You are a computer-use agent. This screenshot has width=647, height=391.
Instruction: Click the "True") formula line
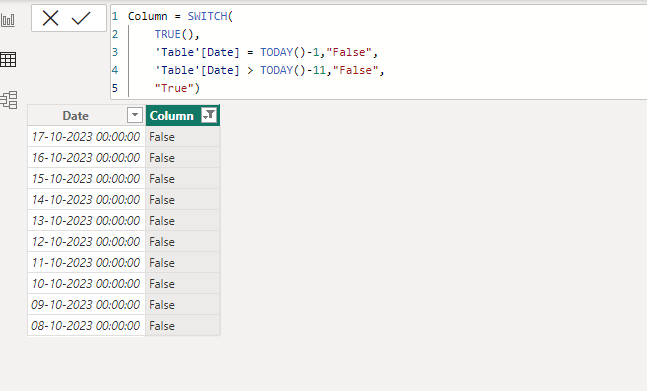[177, 88]
